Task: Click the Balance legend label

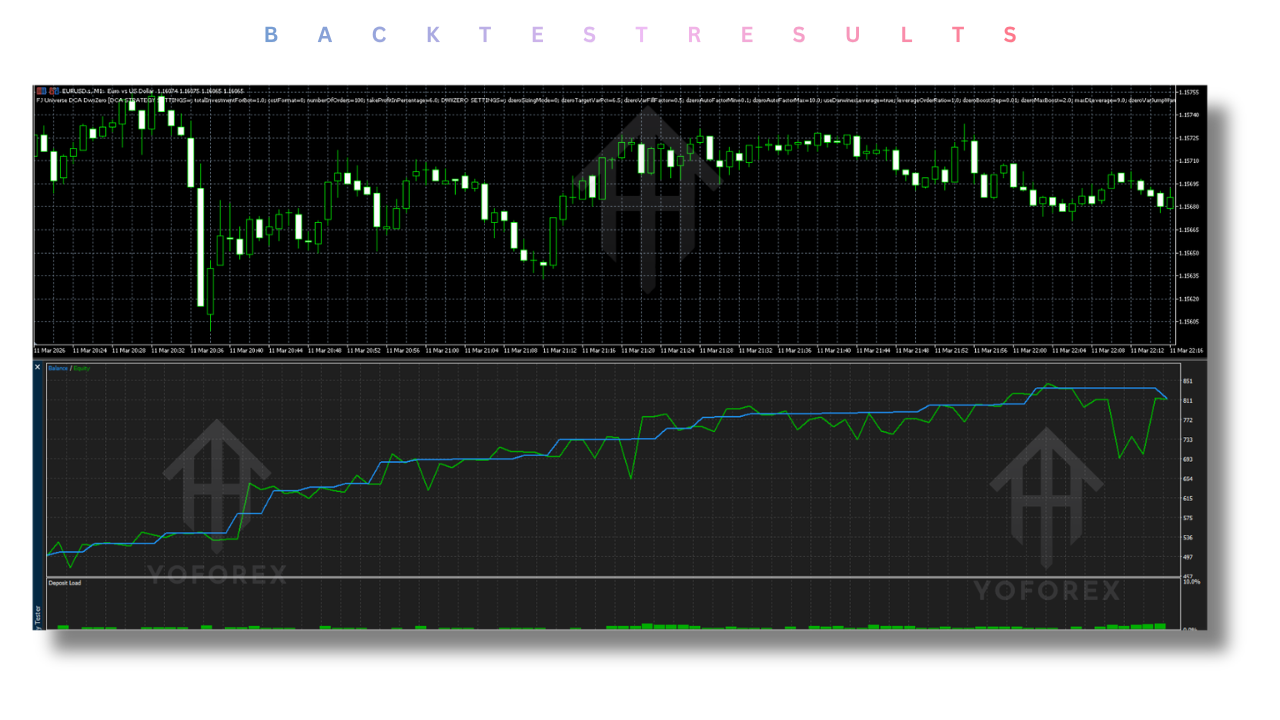Action: coord(58,368)
